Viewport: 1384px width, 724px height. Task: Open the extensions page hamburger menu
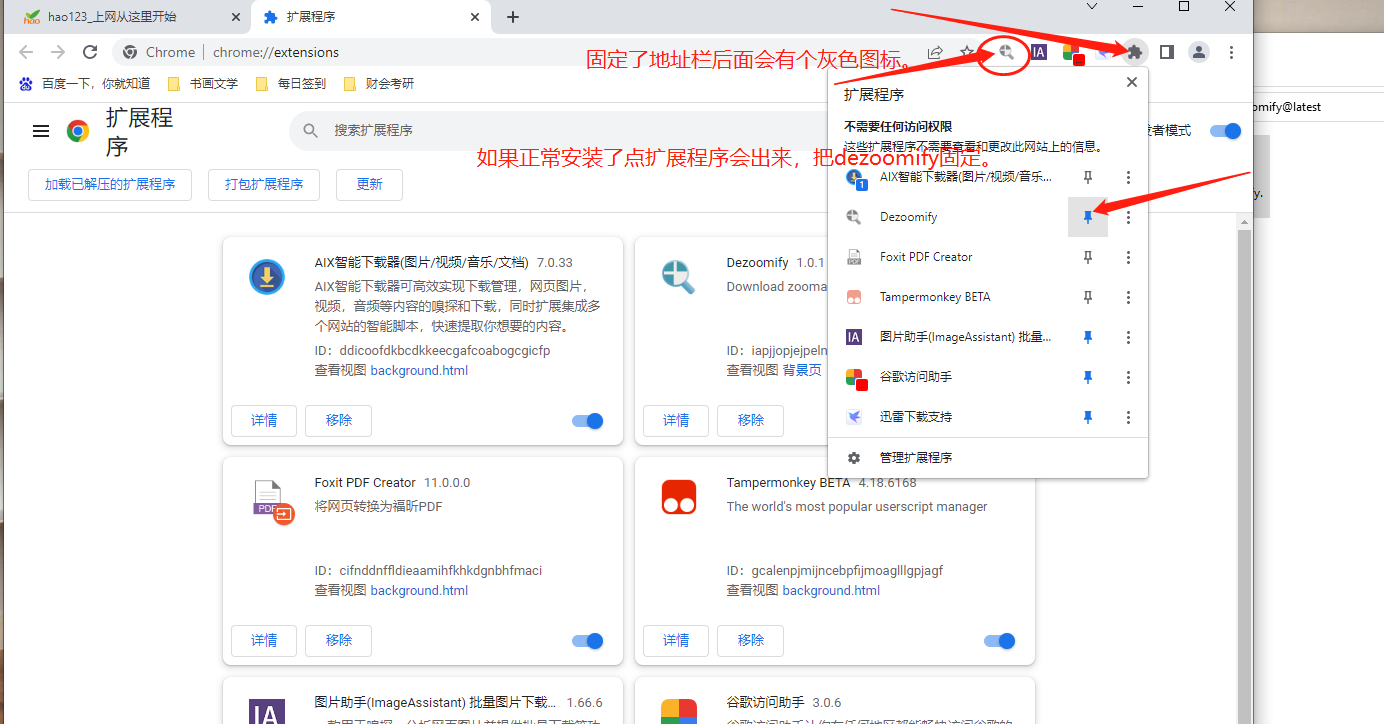(x=41, y=131)
